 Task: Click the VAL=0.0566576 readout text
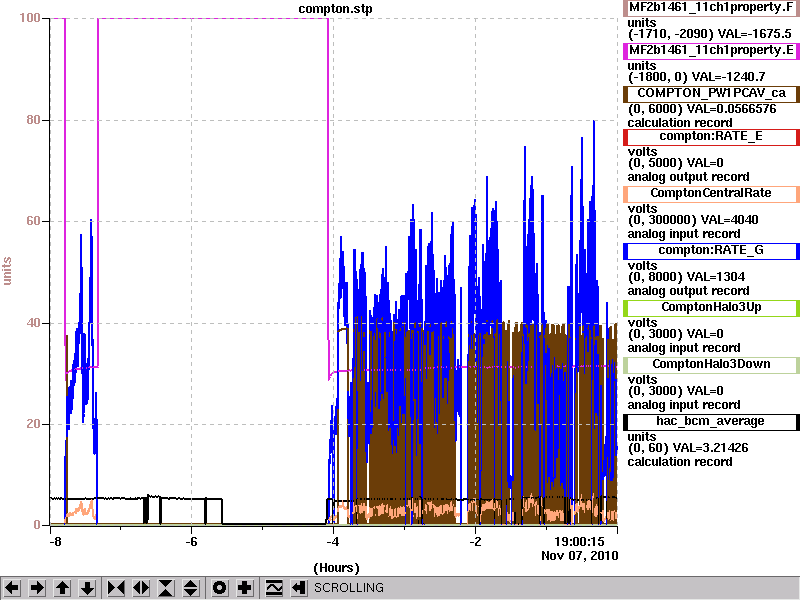point(732,109)
